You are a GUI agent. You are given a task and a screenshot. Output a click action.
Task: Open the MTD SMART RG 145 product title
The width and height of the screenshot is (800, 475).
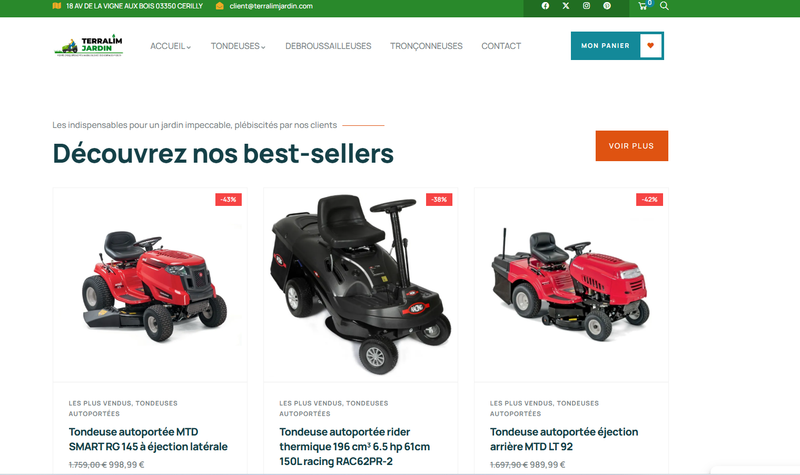point(148,439)
